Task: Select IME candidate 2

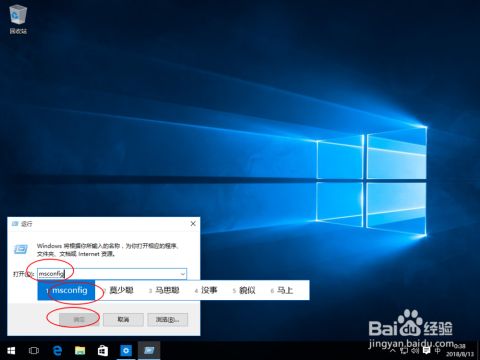Action: (x=118, y=290)
